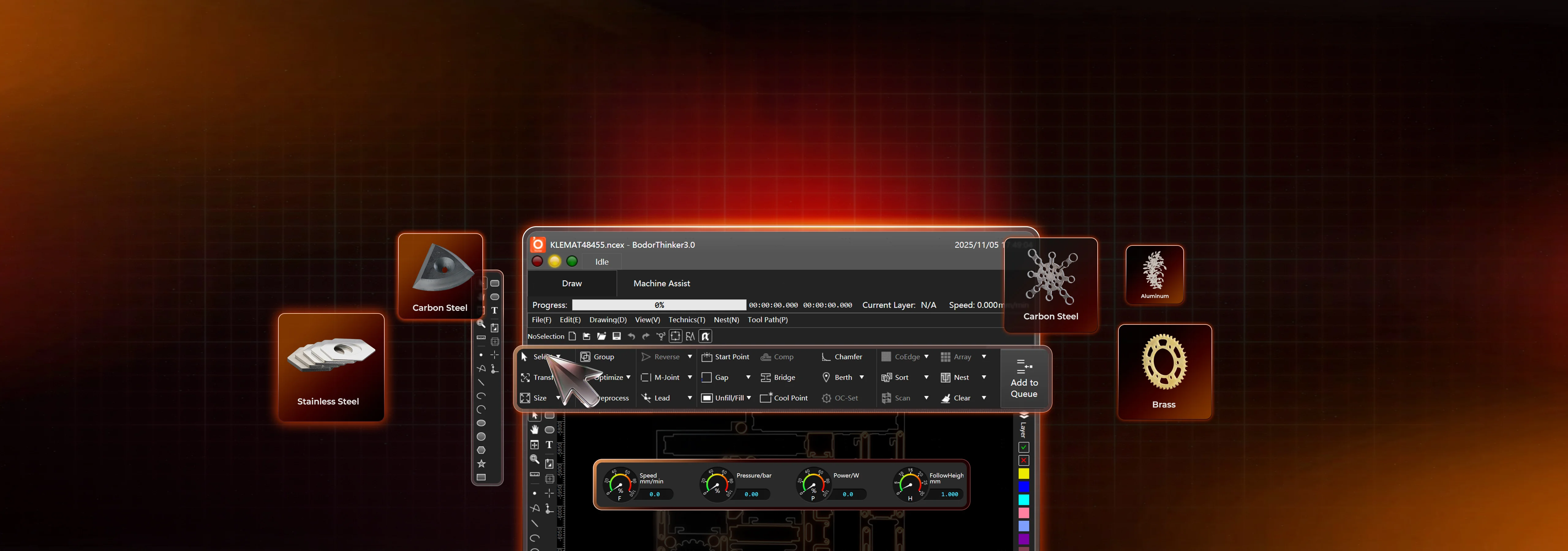
Task: Toggle the red X layer box
Action: [x=1024, y=460]
